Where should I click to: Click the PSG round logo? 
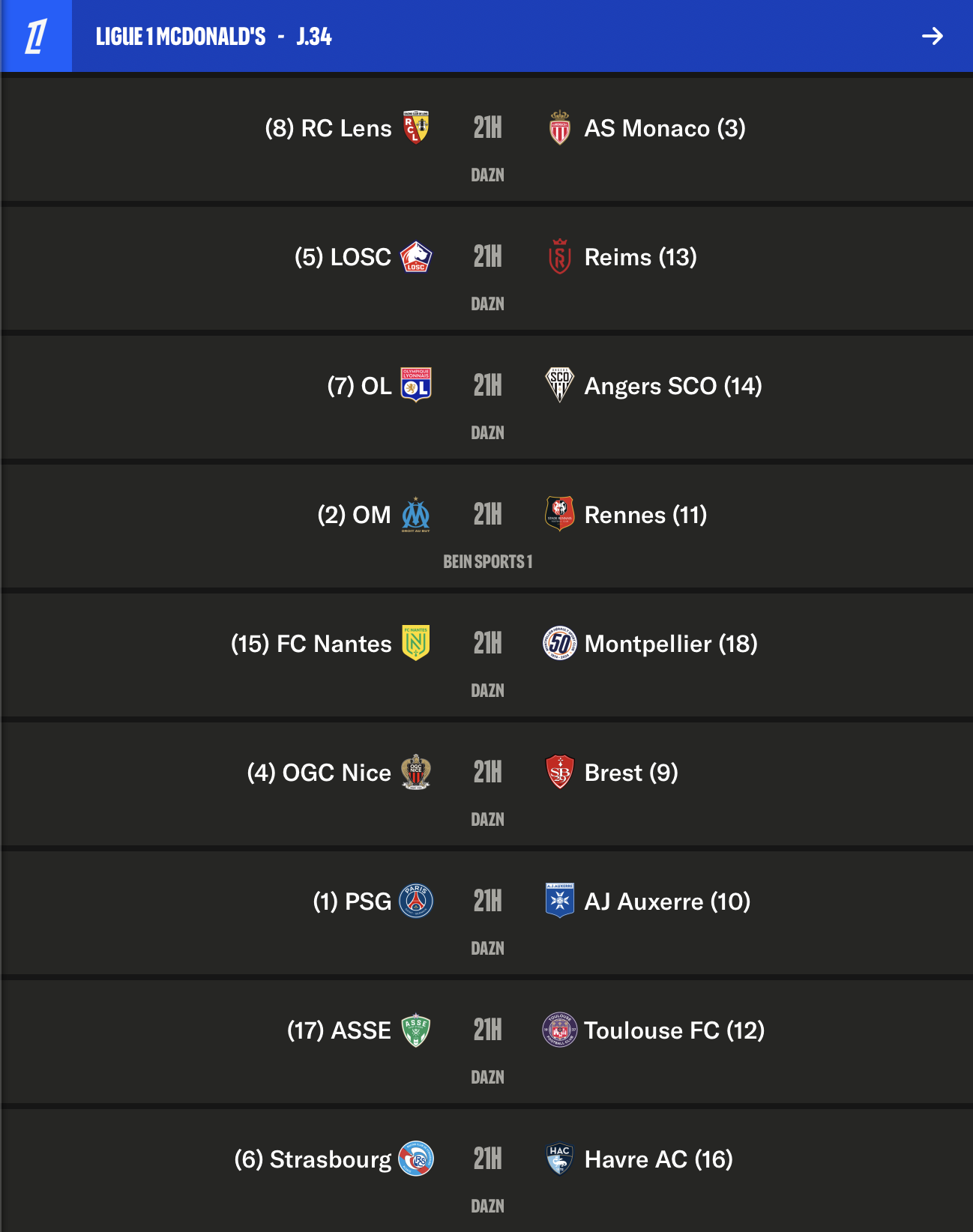pos(416,902)
